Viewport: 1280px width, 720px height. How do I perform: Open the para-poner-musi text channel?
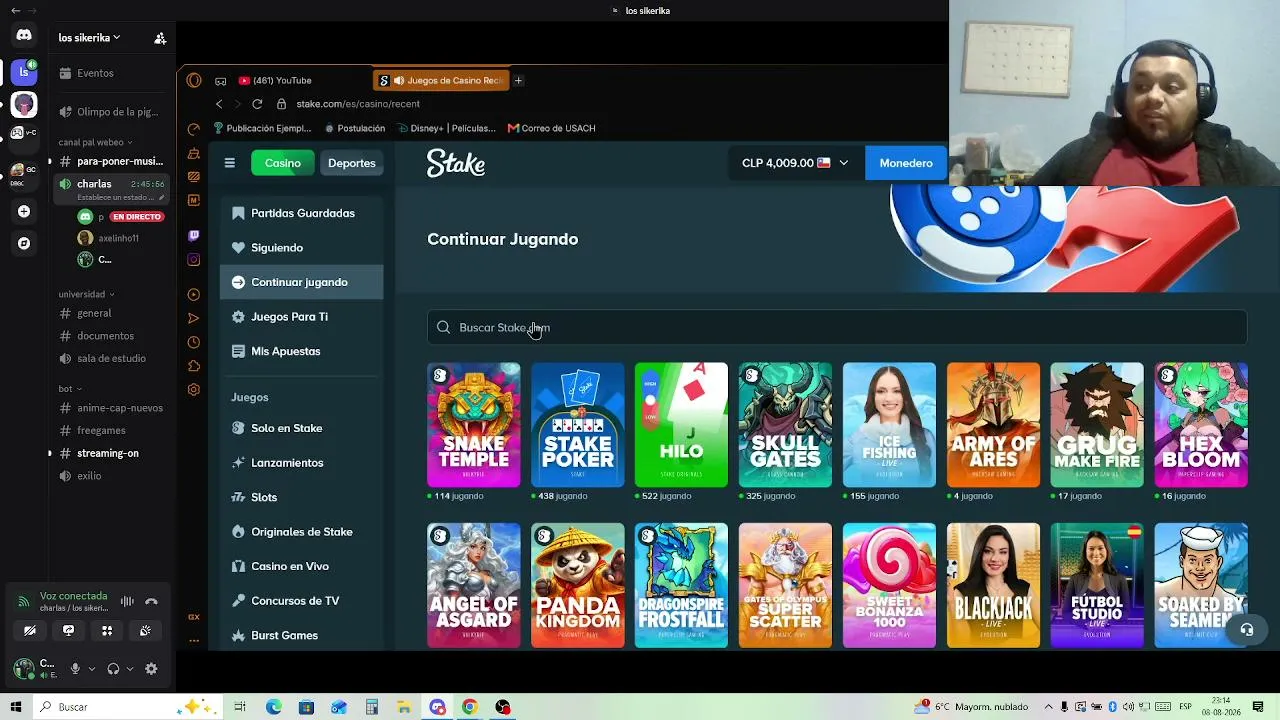110,161
